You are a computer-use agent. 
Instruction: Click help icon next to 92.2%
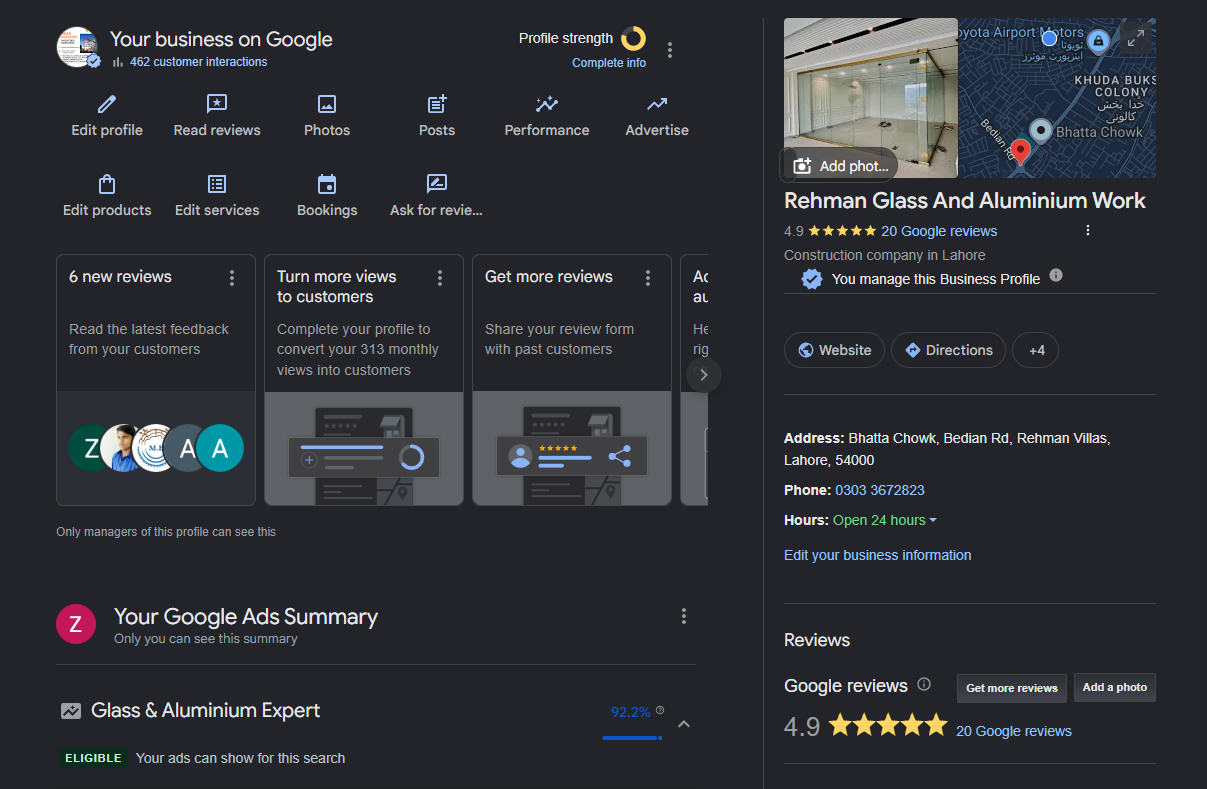click(660, 710)
